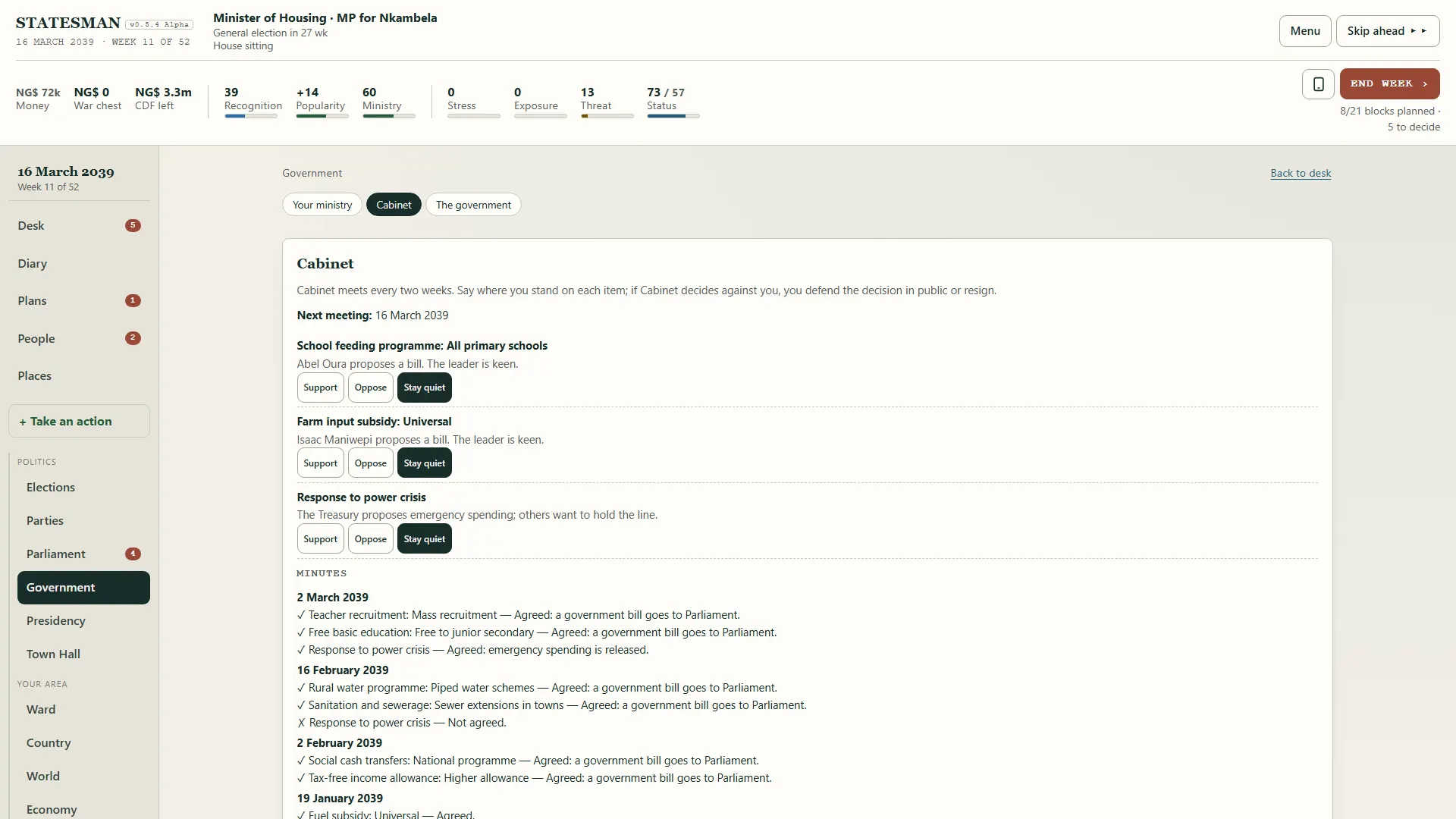Go to Parliament under Politics
The image size is (1456, 819).
(x=83, y=554)
